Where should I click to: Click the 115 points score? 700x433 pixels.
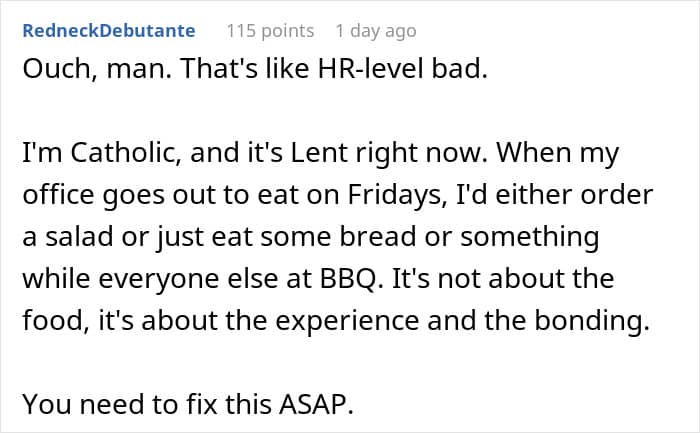[x=270, y=31]
